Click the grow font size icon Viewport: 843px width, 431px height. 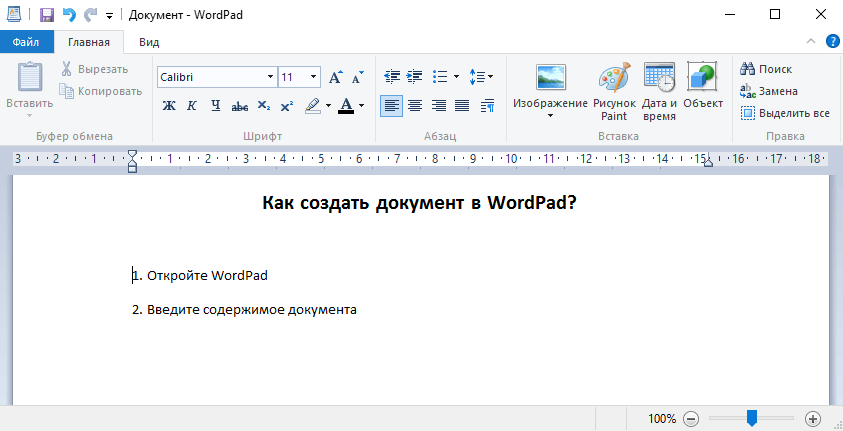335,77
